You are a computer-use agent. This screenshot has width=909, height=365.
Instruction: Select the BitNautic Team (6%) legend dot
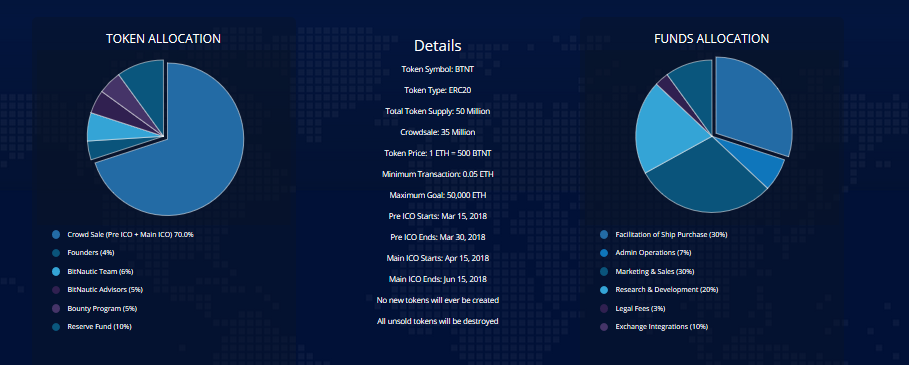(56, 271)
